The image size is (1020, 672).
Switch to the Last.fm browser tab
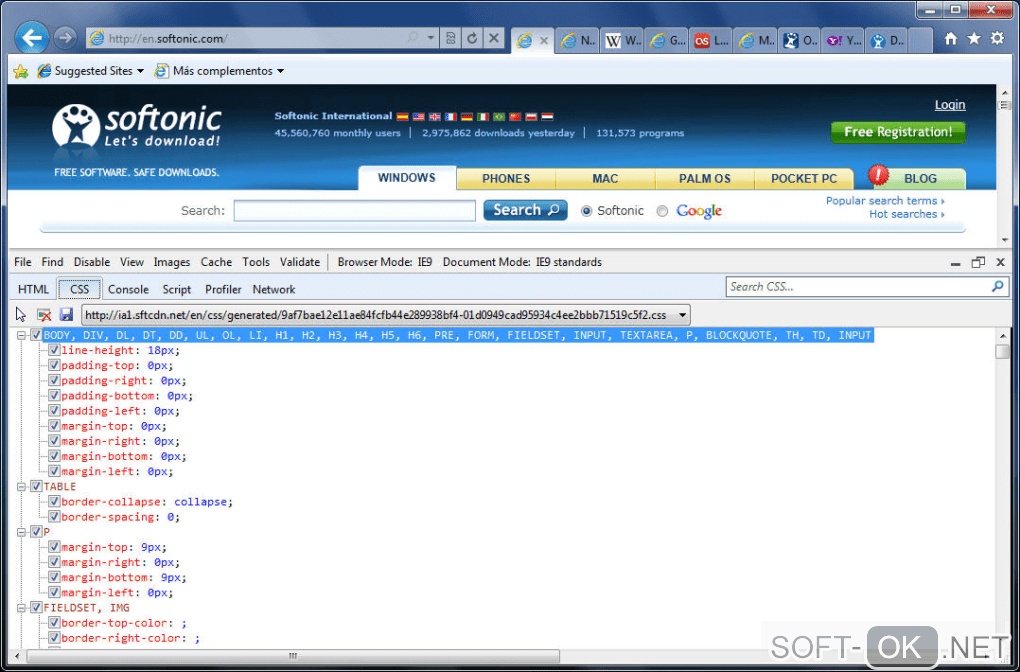point(711,40)
